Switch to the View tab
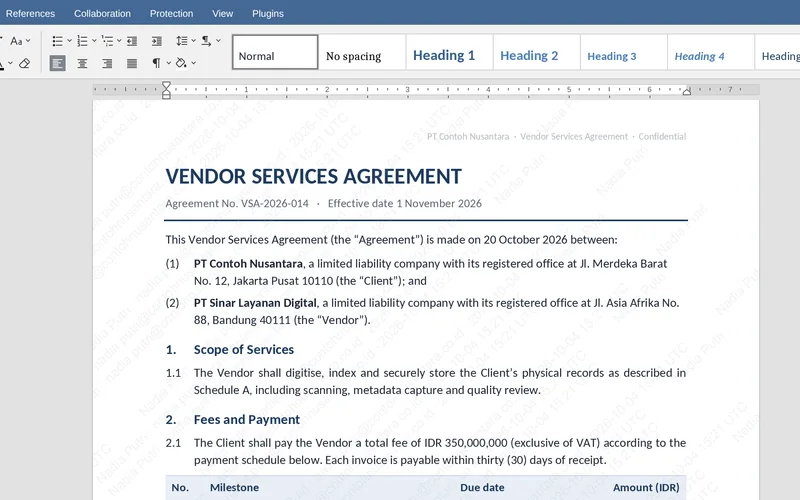Screen dimensions: 800x500 pos(222,14)
